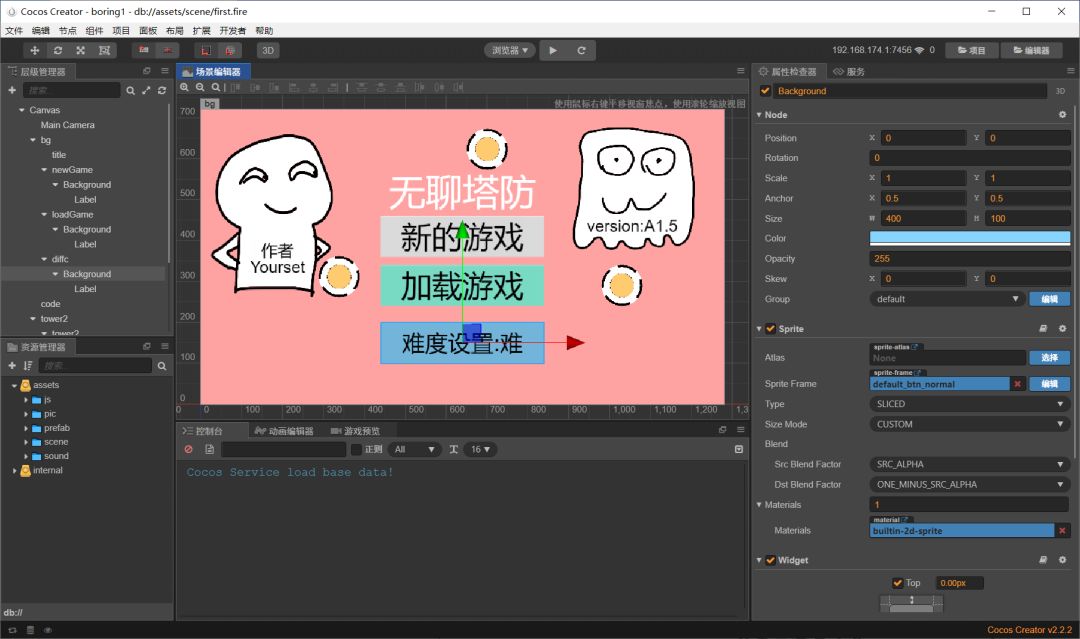
Task: Toggle the Background node active checkbox
Action: pos(766,91)
